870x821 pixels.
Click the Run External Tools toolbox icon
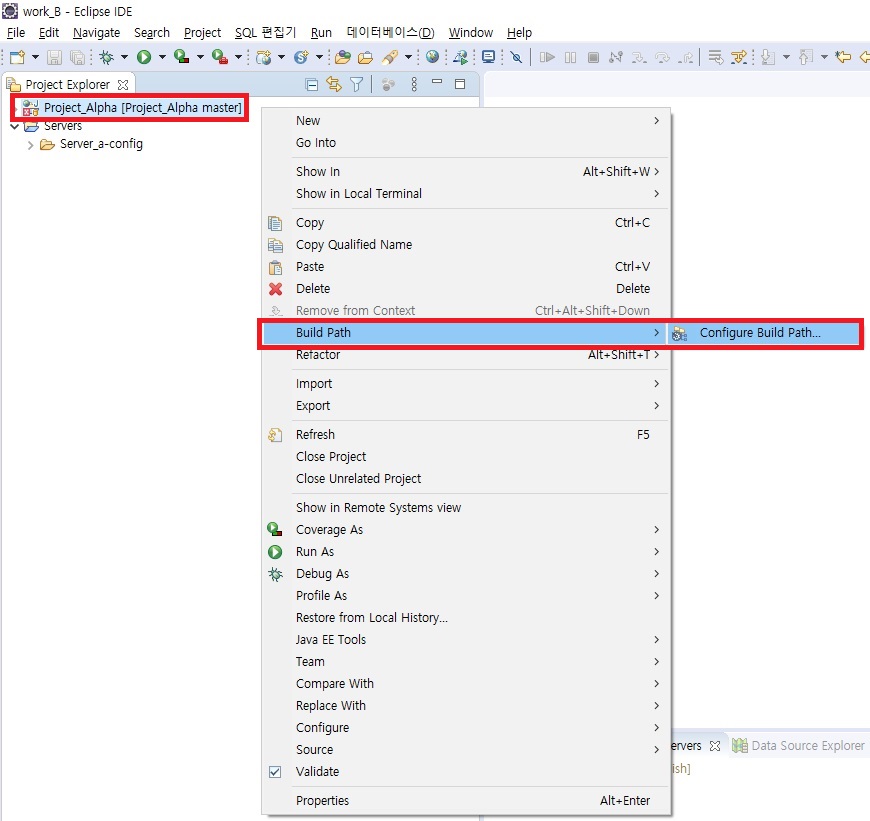220,57
